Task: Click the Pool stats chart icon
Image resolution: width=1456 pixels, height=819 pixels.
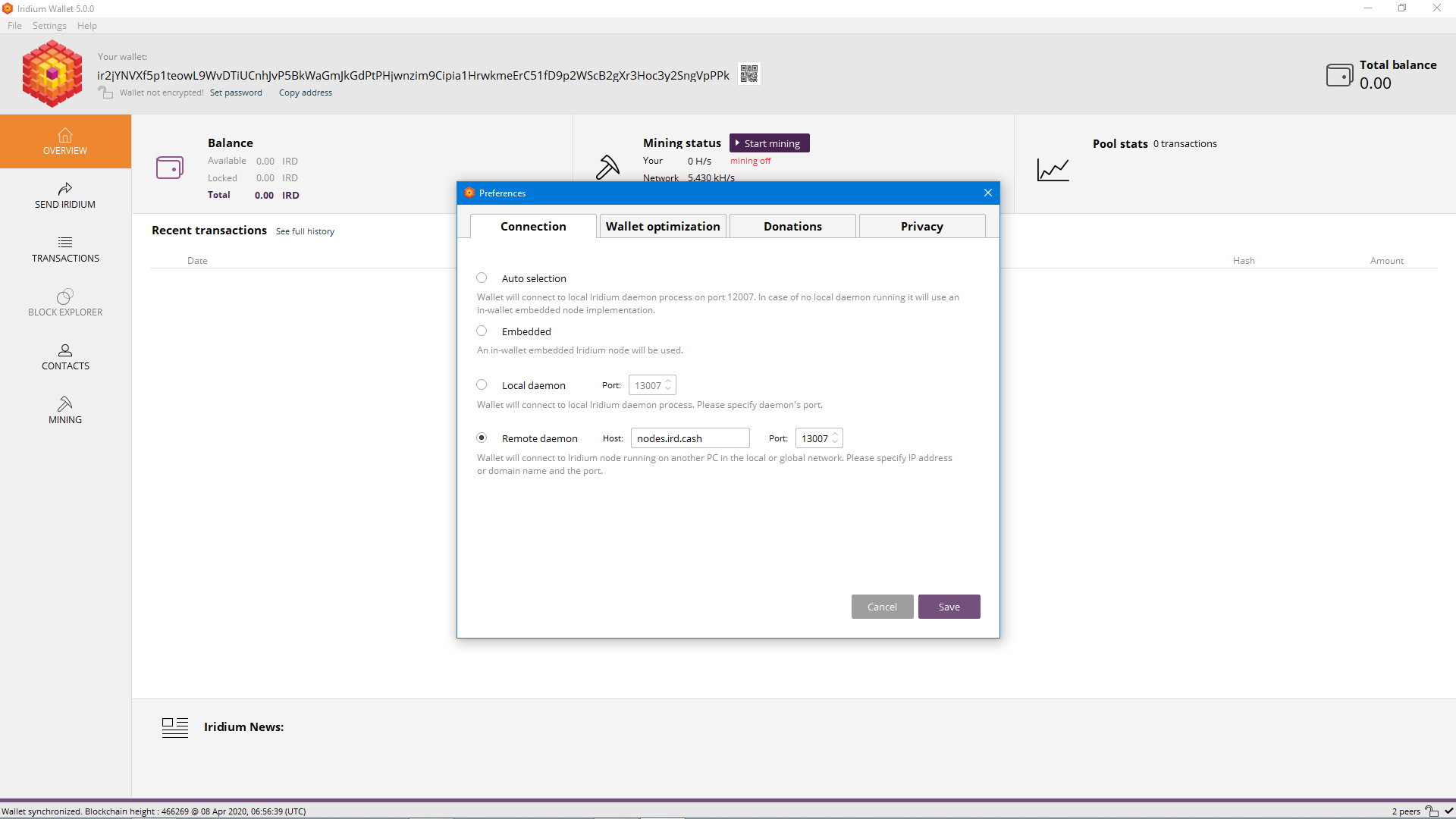Action: [1053, 170]
